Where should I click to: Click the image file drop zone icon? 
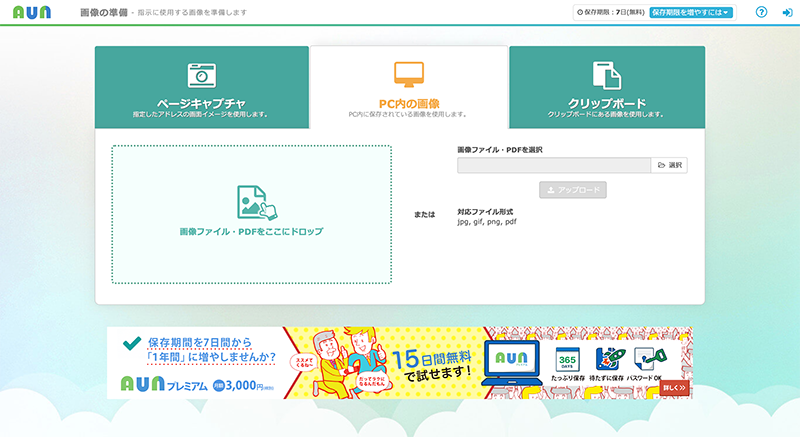(x=251, y=201)
